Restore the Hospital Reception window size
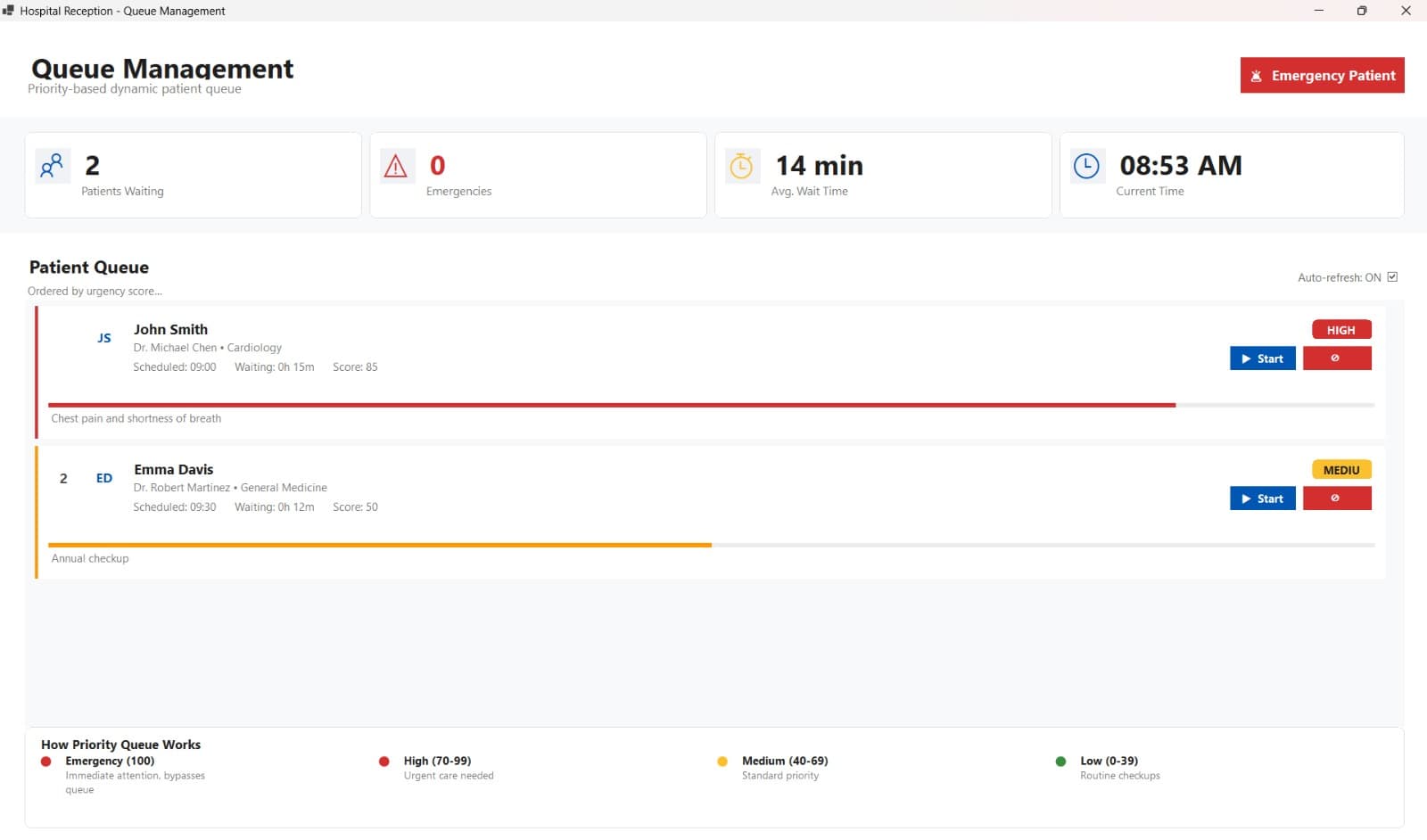 pyautogui.click(x=1362, y=11)
